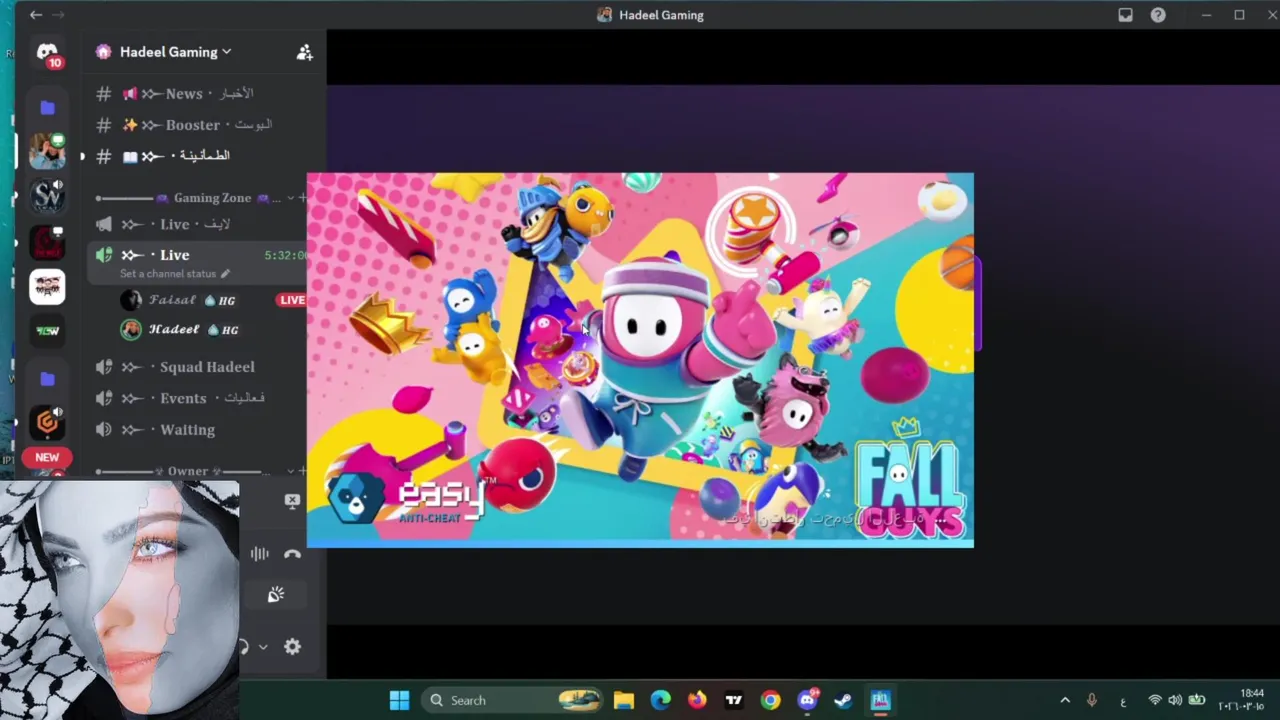The image size is (1280, 720).
Task: Open the soundboard megaphone button
Action: pyautogui.click(x=276, y=595)
